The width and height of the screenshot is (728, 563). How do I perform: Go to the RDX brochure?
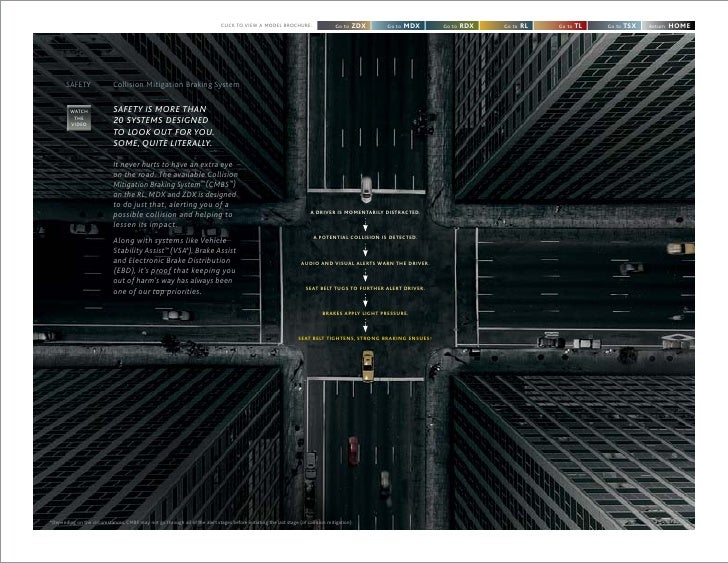click(x=452, y=26)
